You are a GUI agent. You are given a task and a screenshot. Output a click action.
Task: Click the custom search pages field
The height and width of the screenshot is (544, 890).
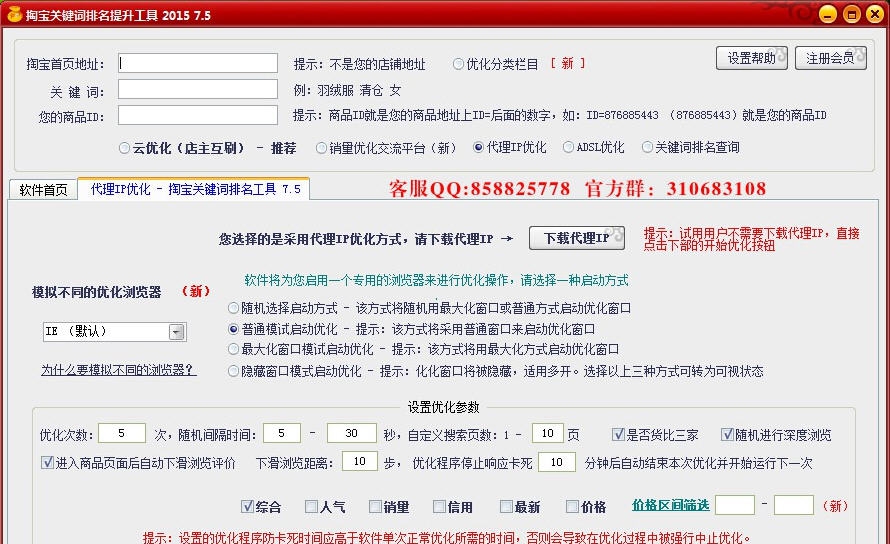tap(547, 433)
